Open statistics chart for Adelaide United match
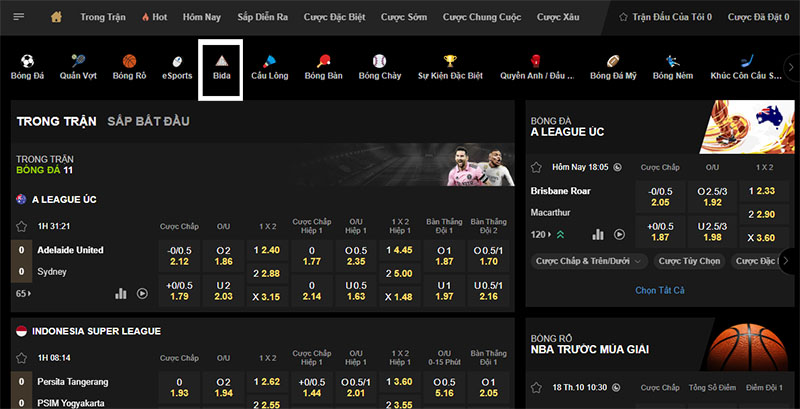800x409 pixels. click(x=121, y=293)
